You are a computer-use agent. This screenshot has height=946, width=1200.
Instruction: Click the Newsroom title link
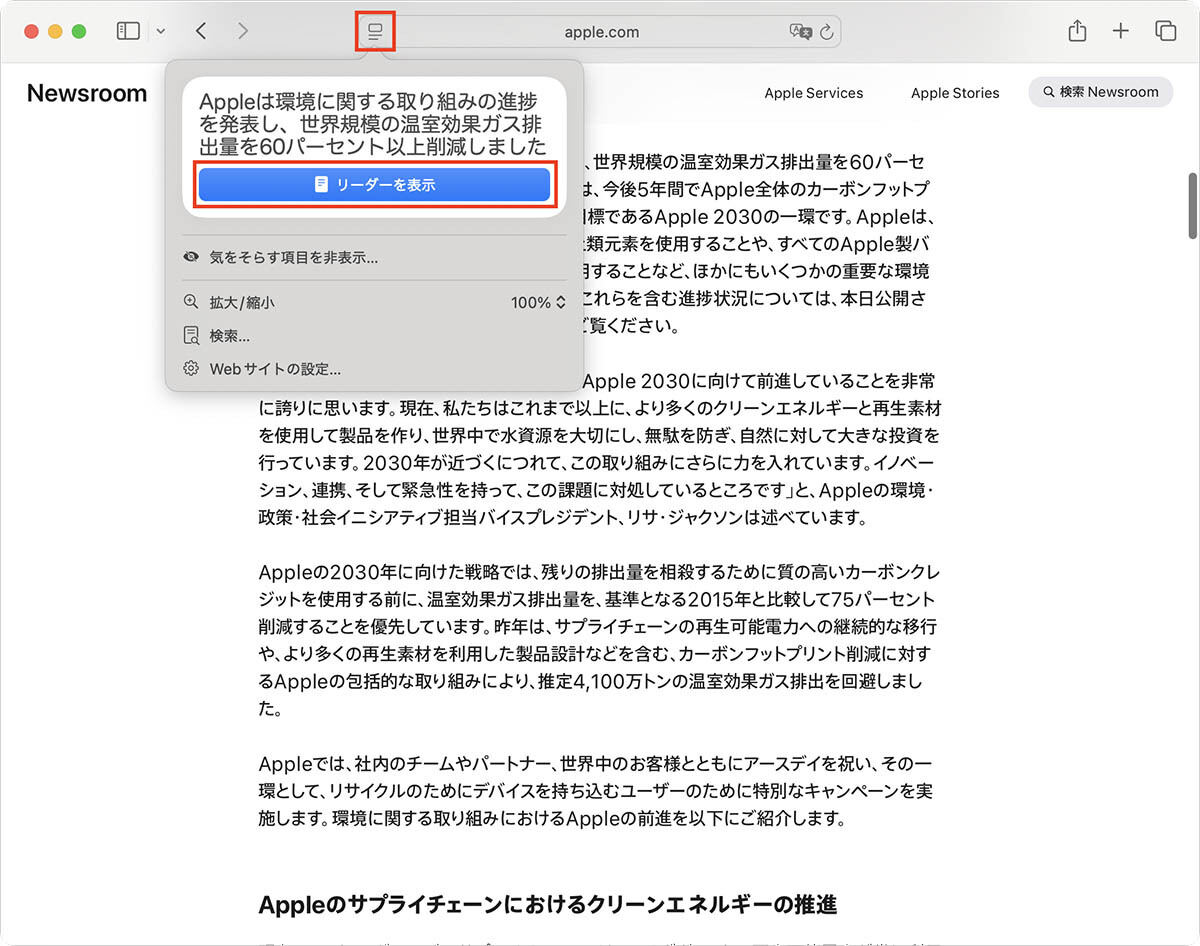87,93
